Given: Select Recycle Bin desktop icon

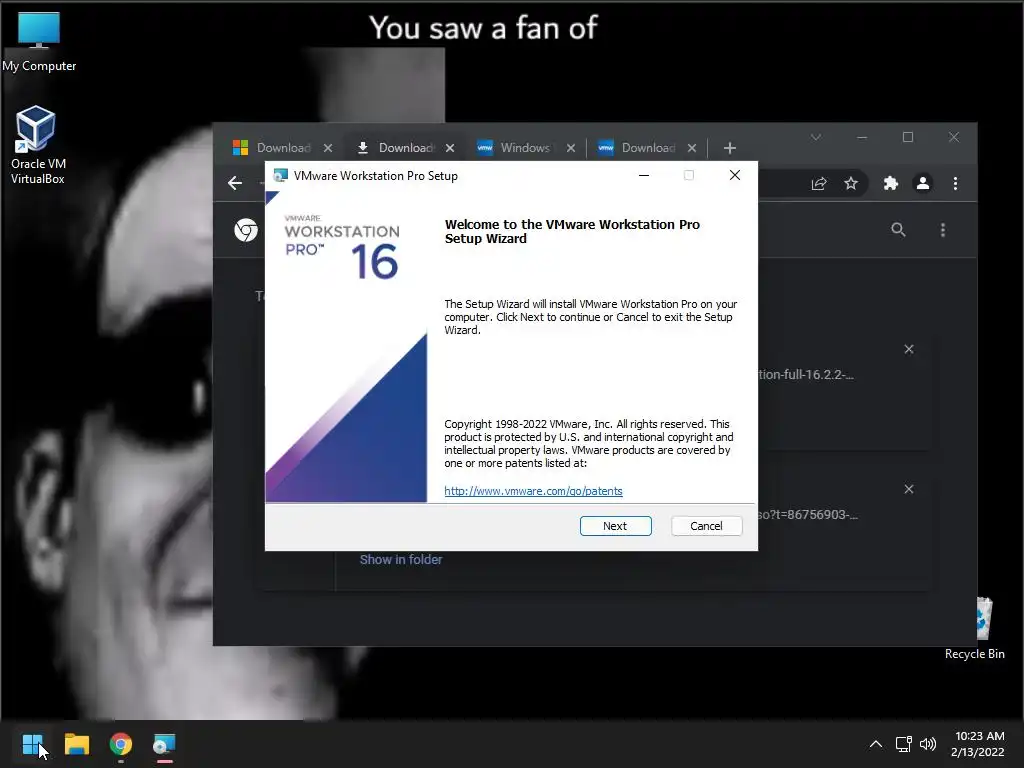Looking at the screenshot, I should click(974, 628).
